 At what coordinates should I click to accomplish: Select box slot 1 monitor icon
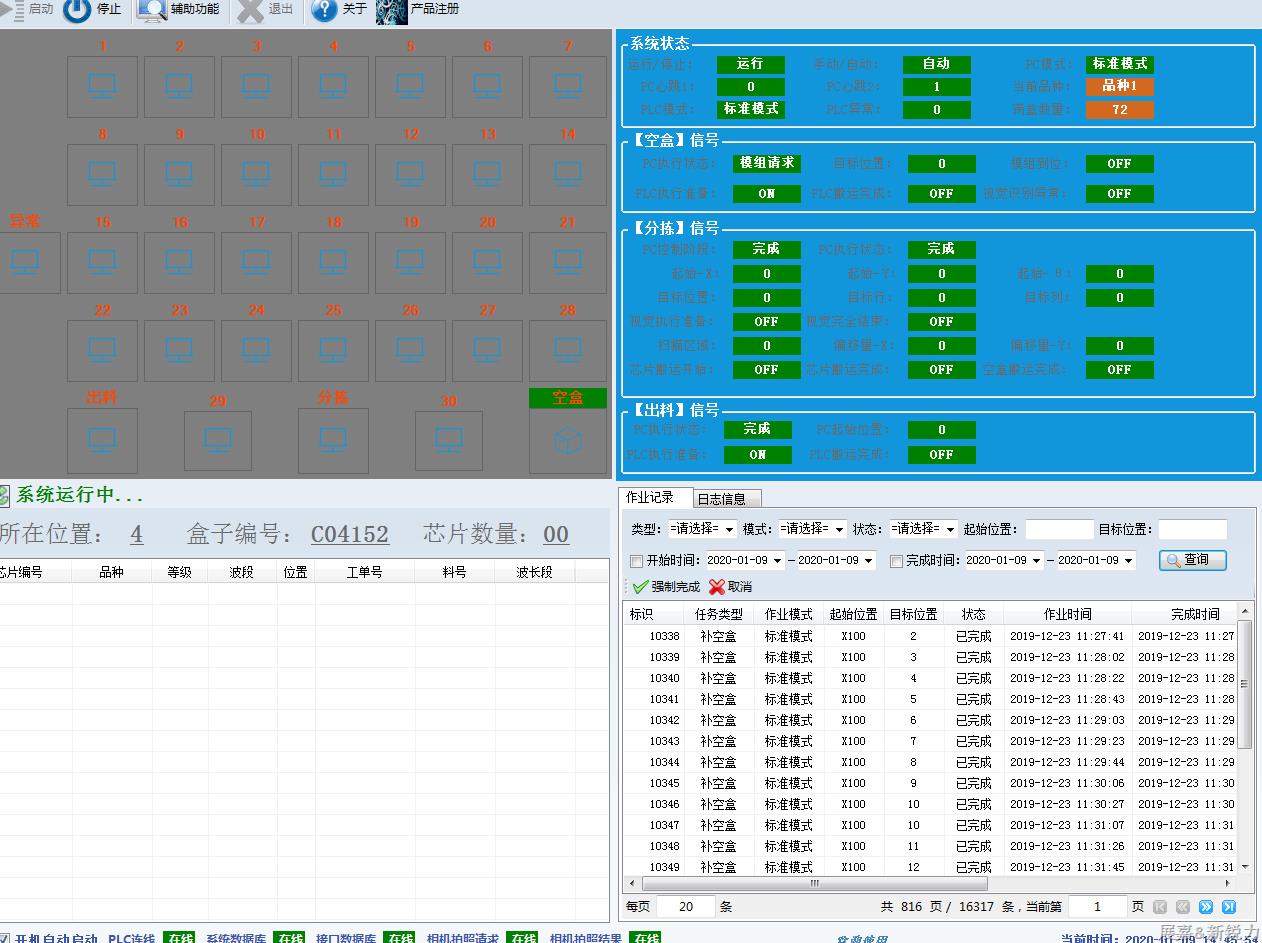coord(102,86)
